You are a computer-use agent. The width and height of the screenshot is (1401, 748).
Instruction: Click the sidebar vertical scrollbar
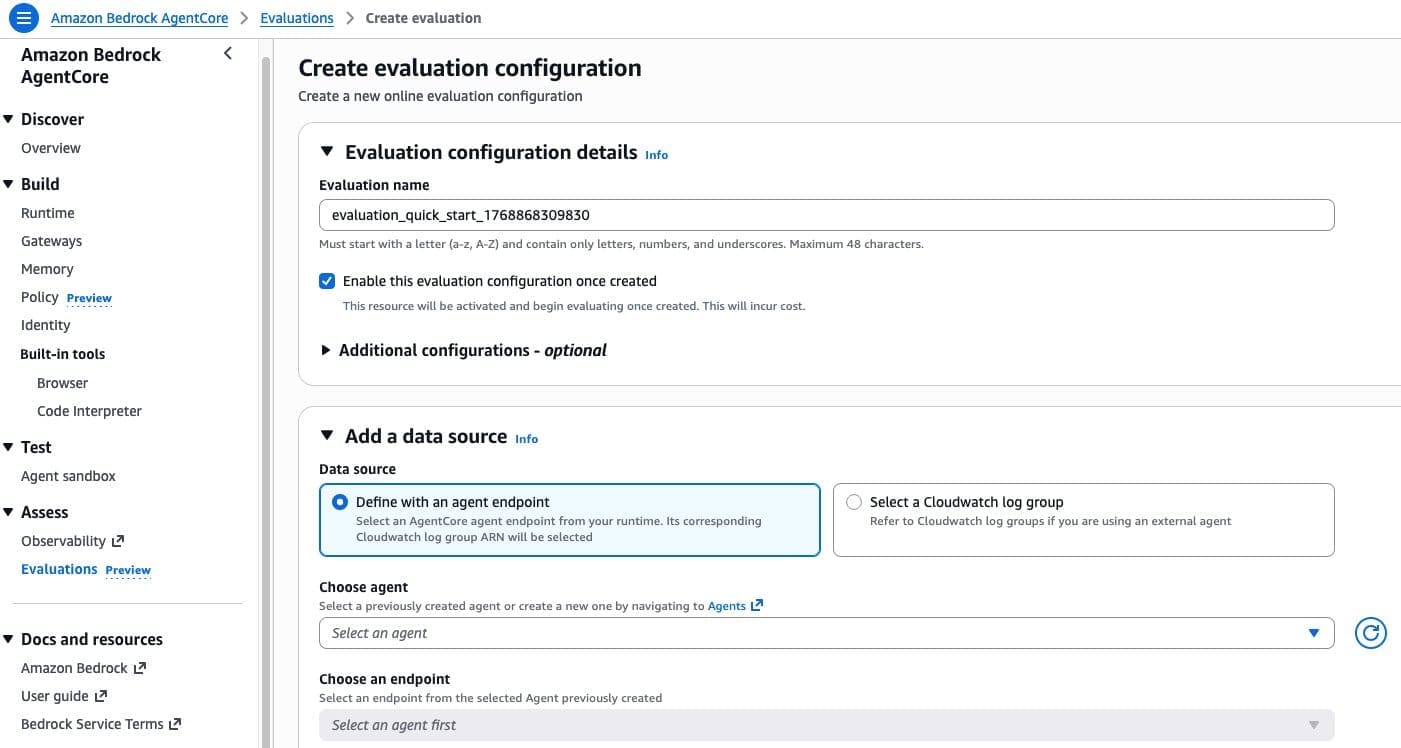coord(266,400)
